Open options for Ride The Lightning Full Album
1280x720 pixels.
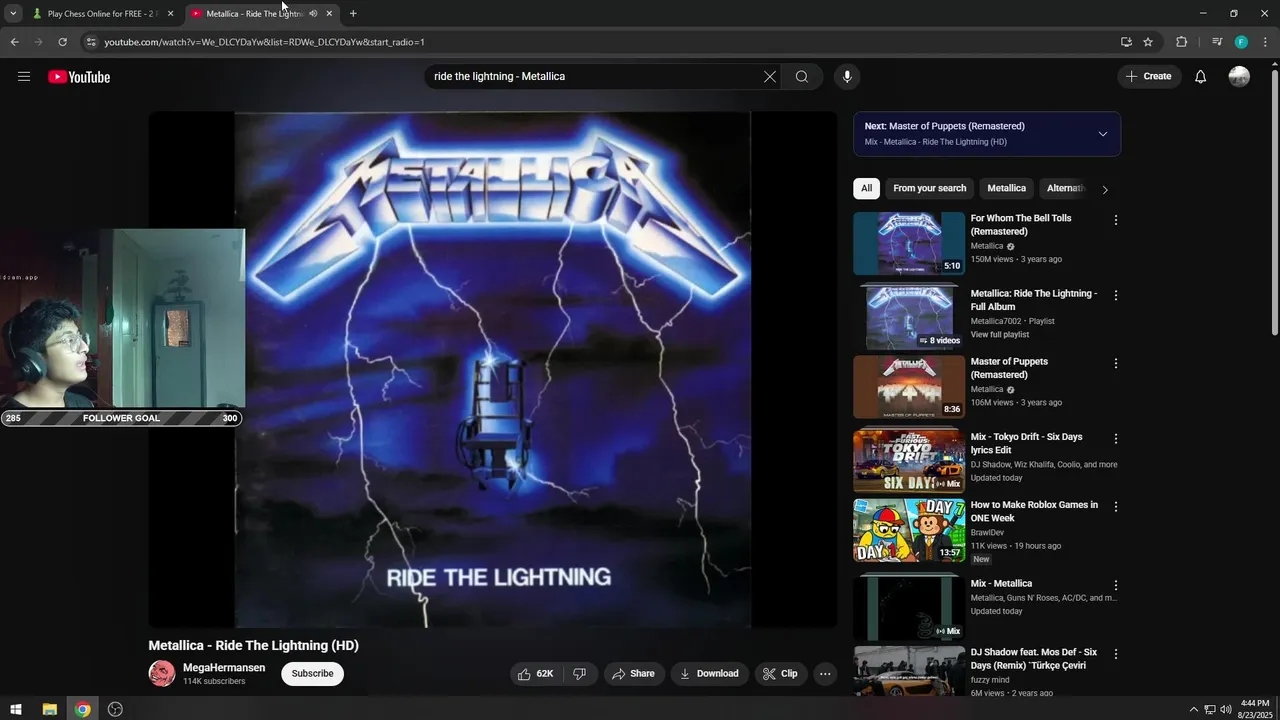click(1116, 296)
